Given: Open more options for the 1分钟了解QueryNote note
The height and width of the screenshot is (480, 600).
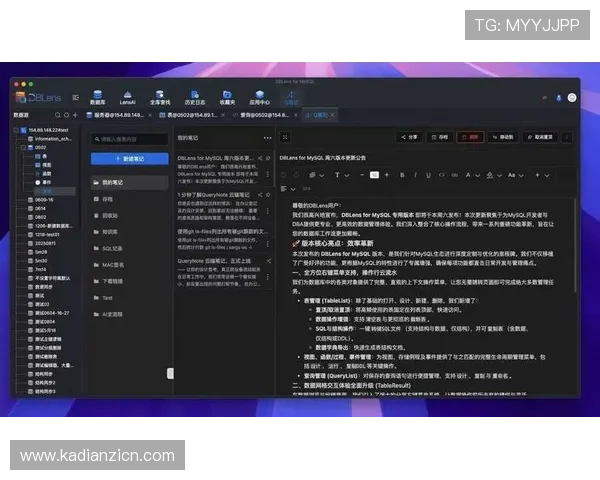Looking at the screenshot, I should tap(267, 211).
